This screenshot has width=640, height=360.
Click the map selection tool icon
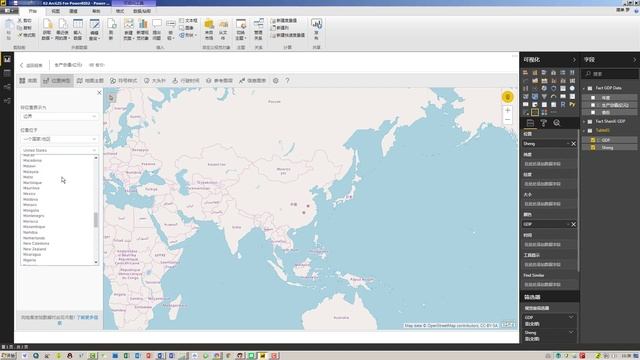pos(111,98)
